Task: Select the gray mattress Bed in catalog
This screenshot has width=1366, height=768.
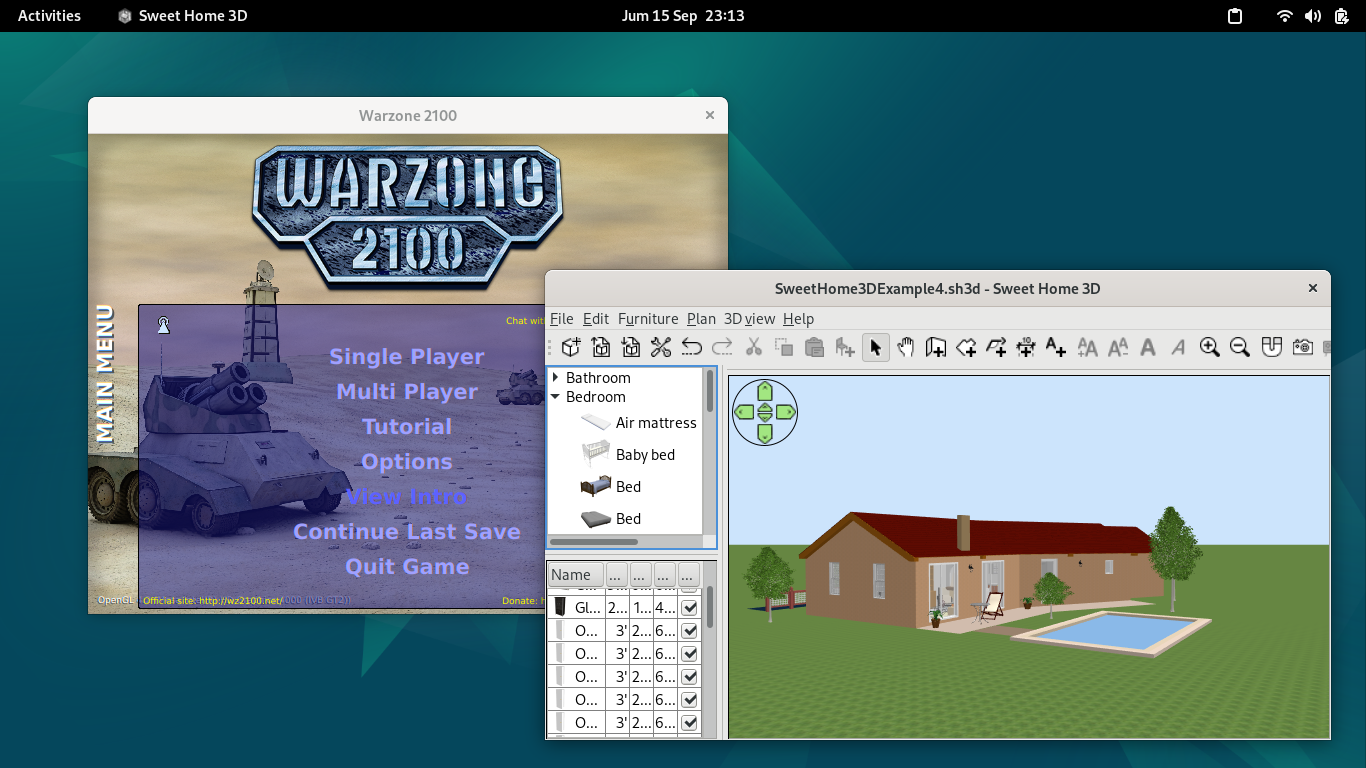Action: click(x=611, y=519)
